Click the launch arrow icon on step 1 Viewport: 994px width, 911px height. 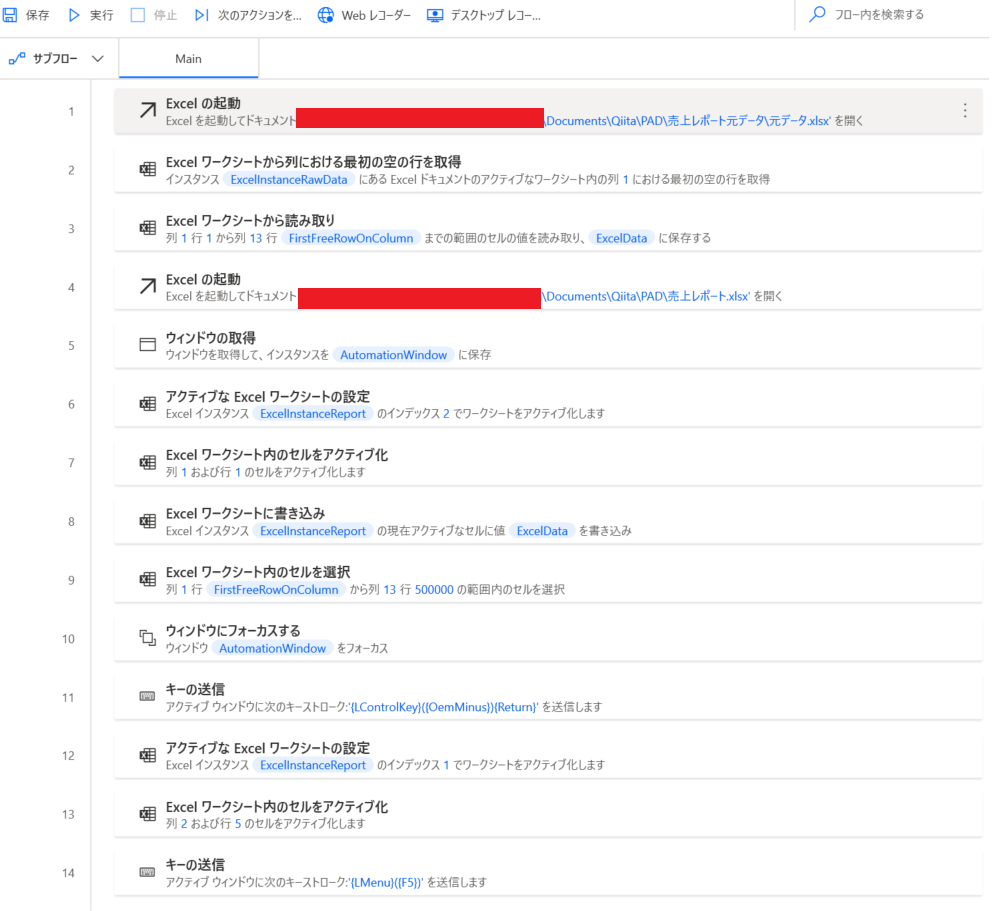(147, 110)
